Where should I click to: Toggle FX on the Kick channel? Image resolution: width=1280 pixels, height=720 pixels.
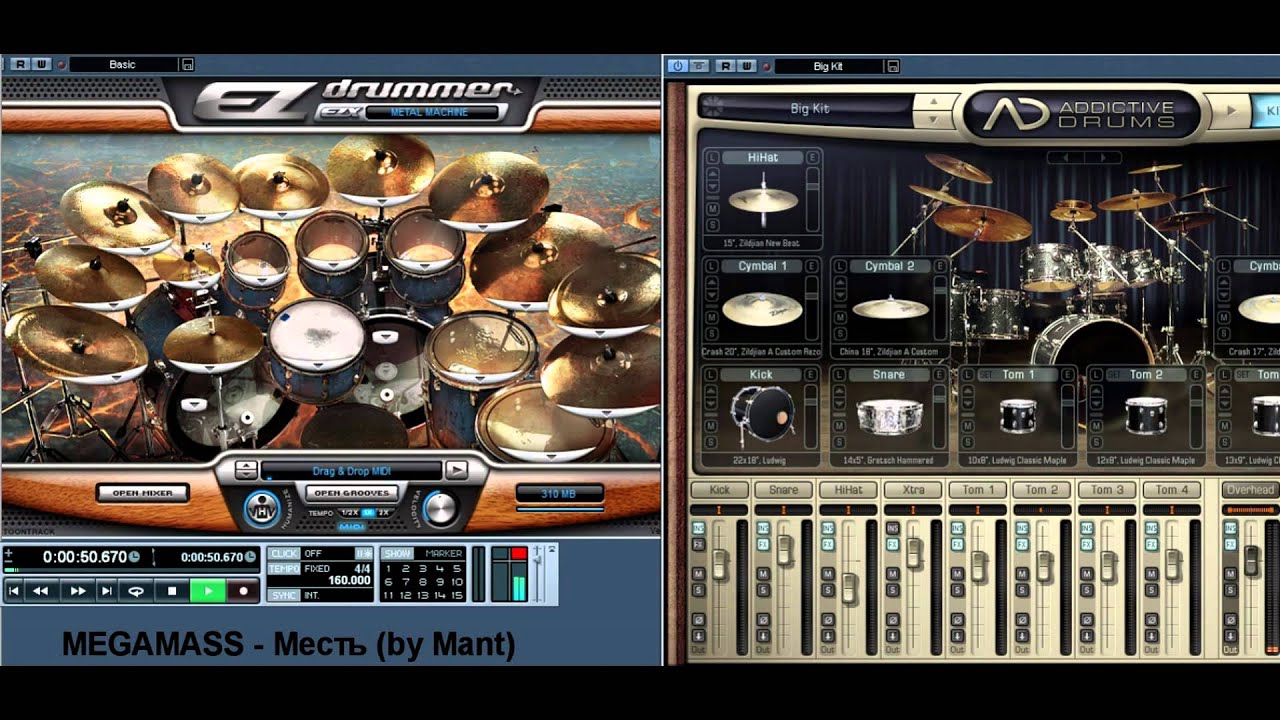tap(698, 543)
